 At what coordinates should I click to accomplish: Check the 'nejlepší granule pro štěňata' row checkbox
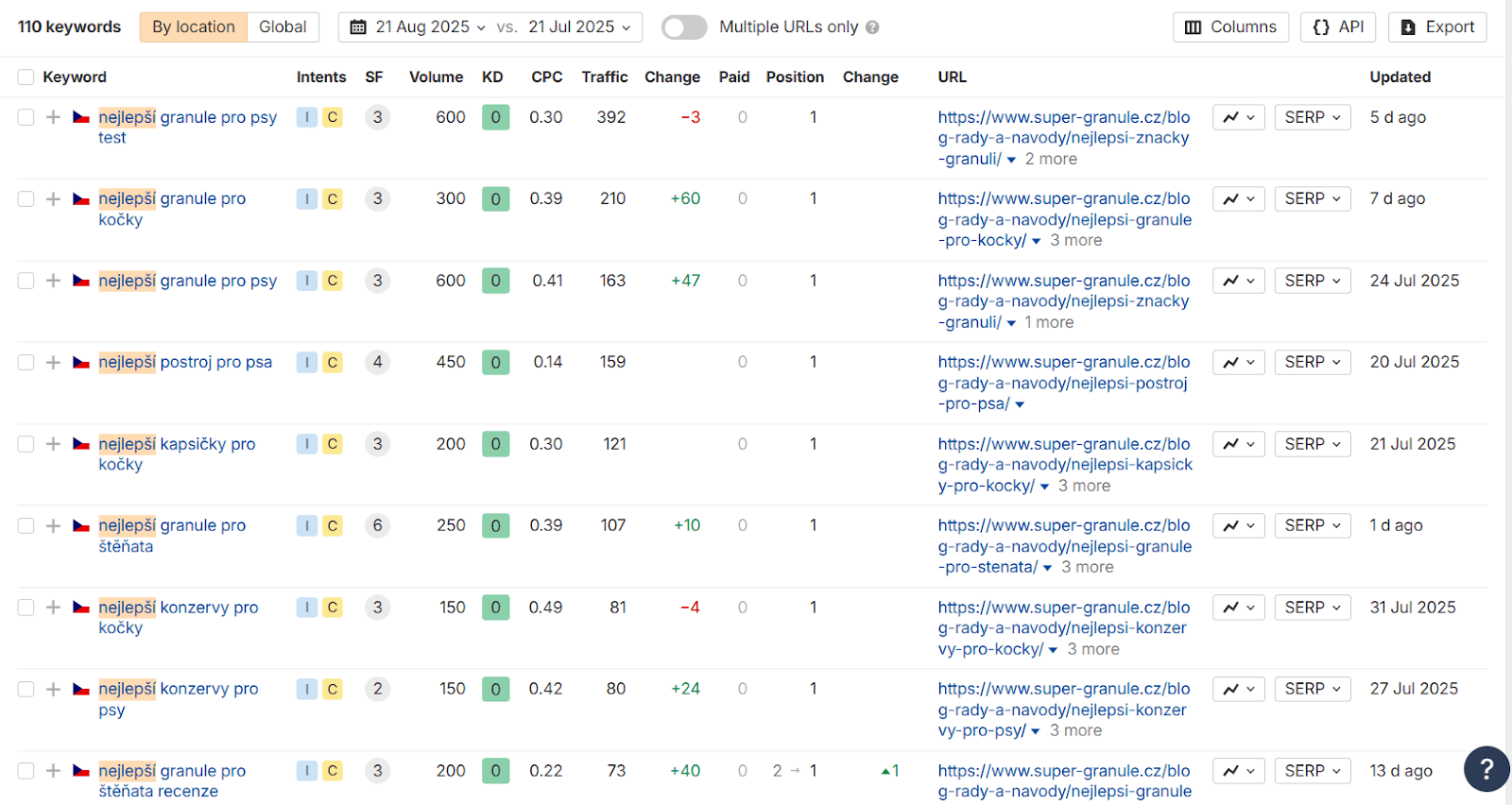[26, 525]
